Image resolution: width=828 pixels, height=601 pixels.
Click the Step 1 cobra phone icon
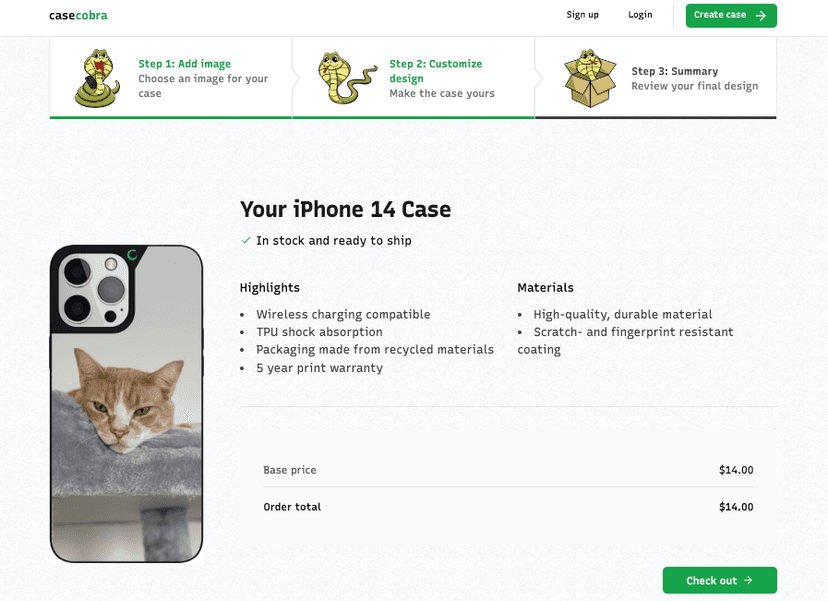tap(97, 78)
